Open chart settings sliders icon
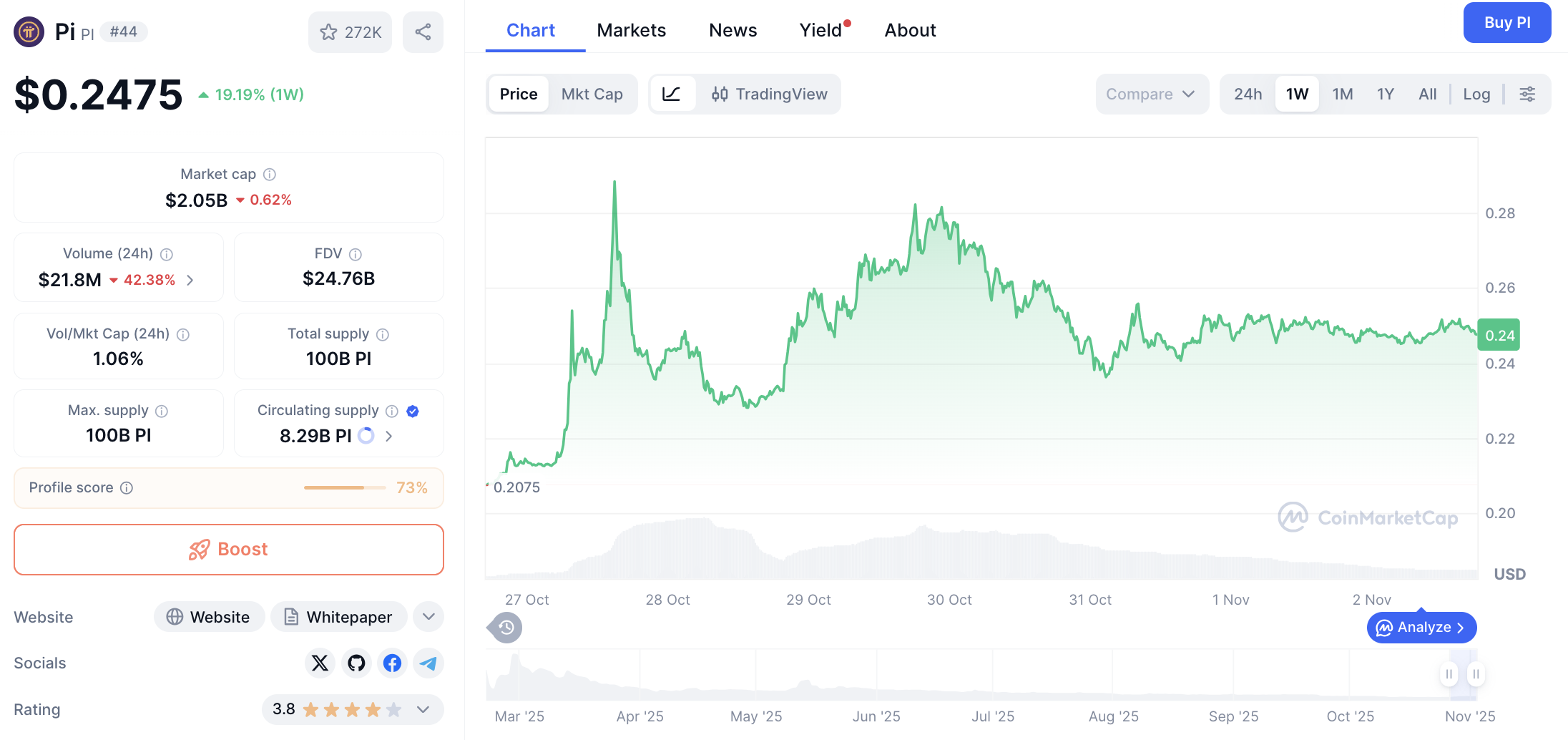Screen dimensions: 1568x740 point(1528,94)
